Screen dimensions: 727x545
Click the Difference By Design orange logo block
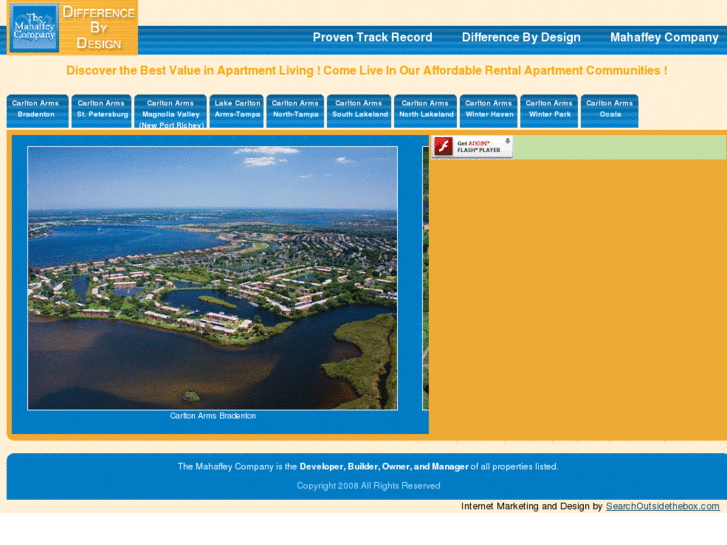pyautogui.click(x=99, y=27)
